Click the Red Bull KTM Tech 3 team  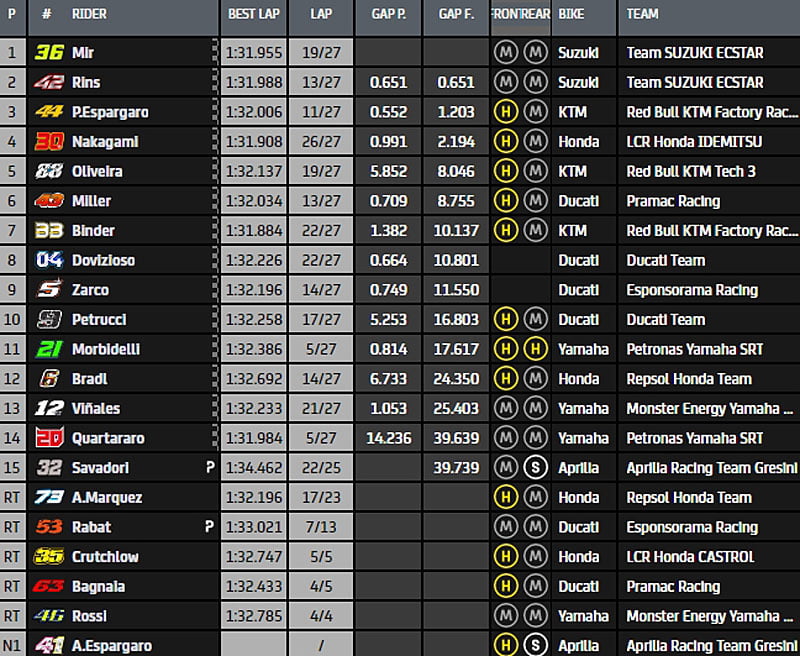pyautogui.click(x=691, y=171)
